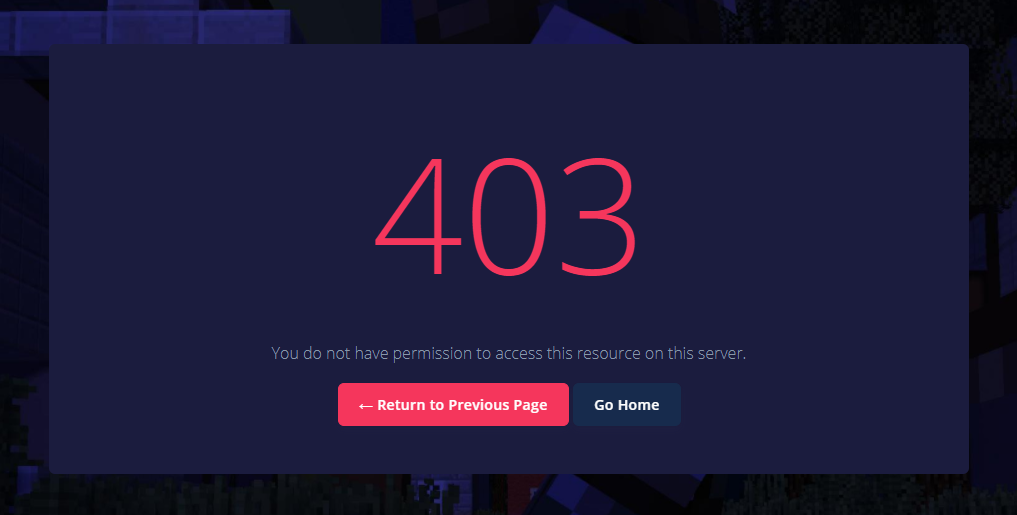Click the large 403 error code
Screen dimensions: 1017x515
click(506, 215)
